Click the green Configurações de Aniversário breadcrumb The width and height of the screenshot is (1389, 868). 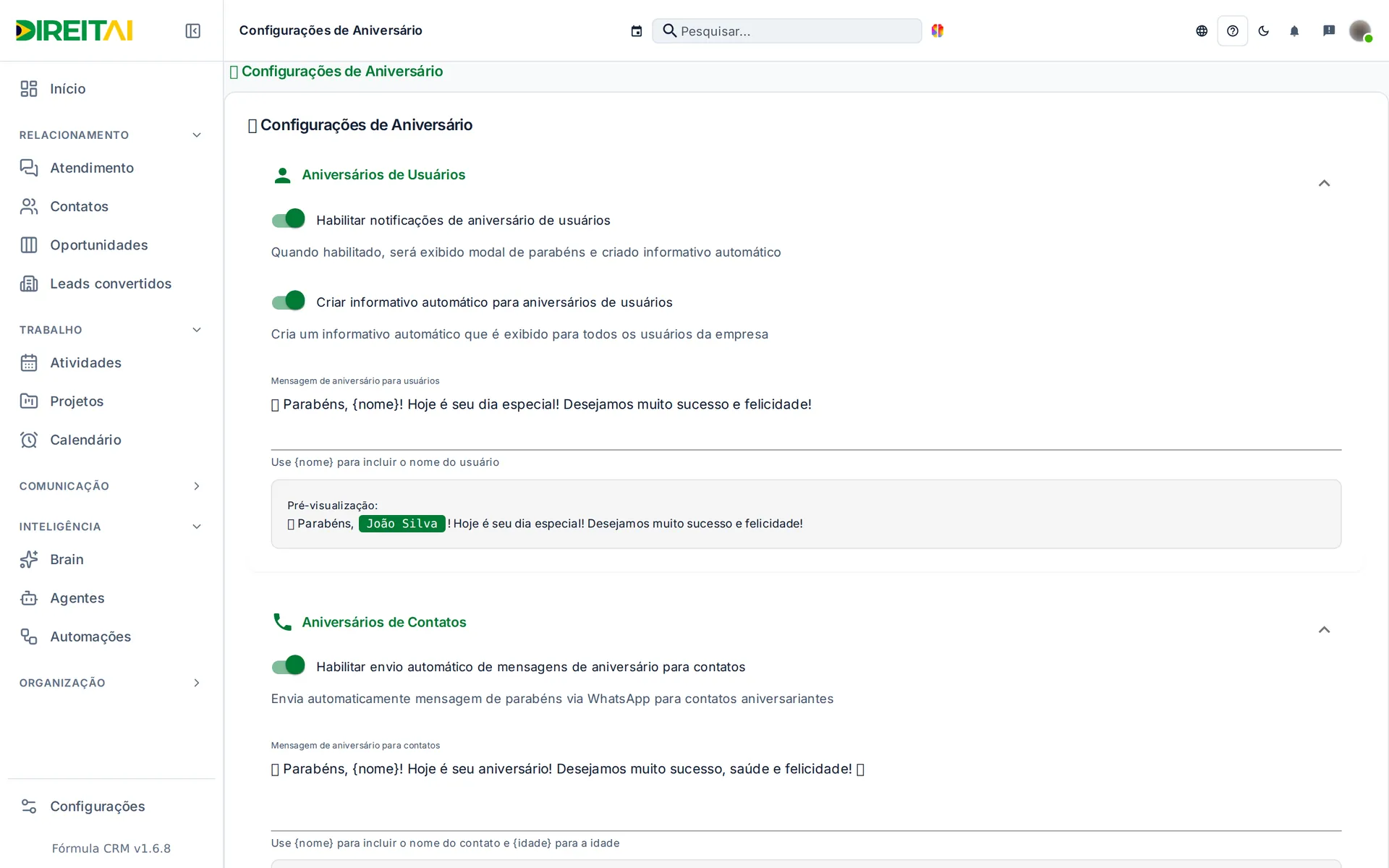click(336, 71)
